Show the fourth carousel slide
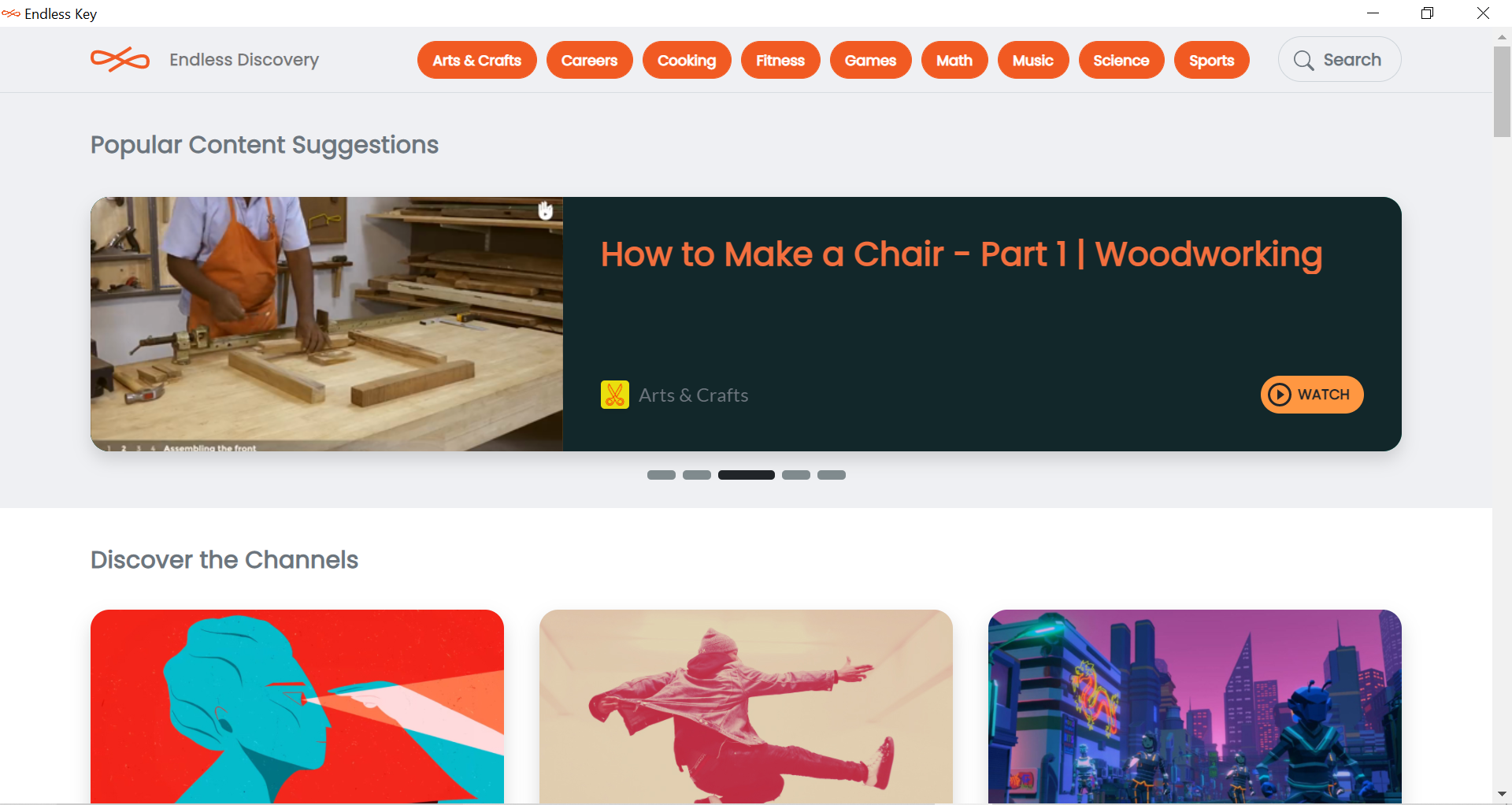Viewport: 1512px width, 805px height. pyautogui.click(x=796, y=475)
